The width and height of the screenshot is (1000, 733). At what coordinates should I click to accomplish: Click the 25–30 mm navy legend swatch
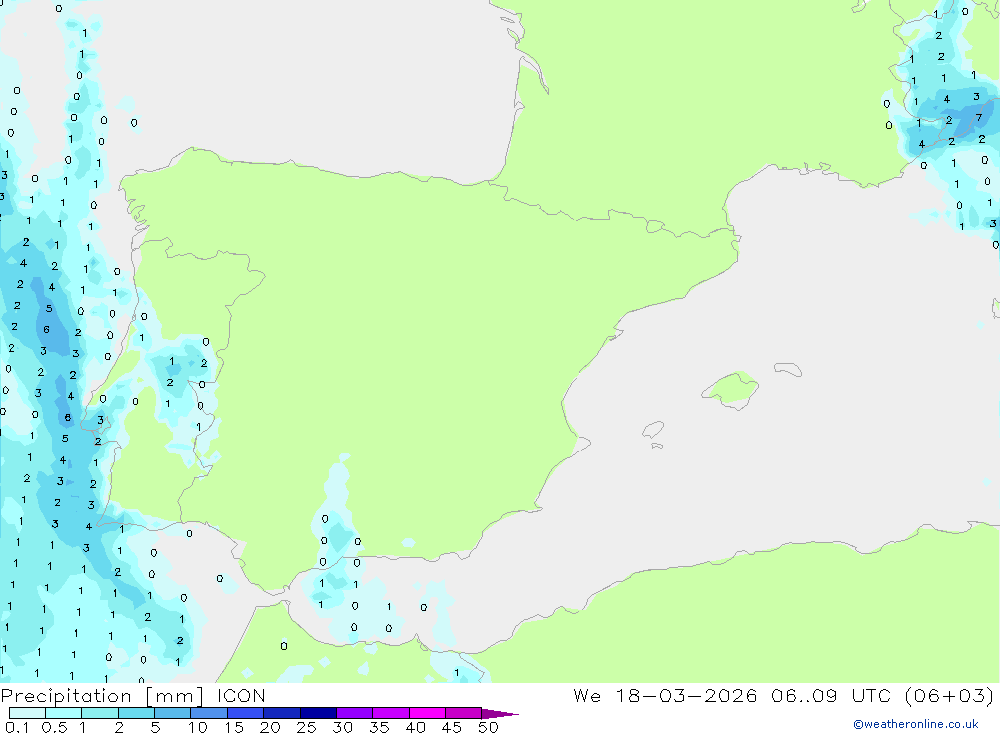(318, 713)
